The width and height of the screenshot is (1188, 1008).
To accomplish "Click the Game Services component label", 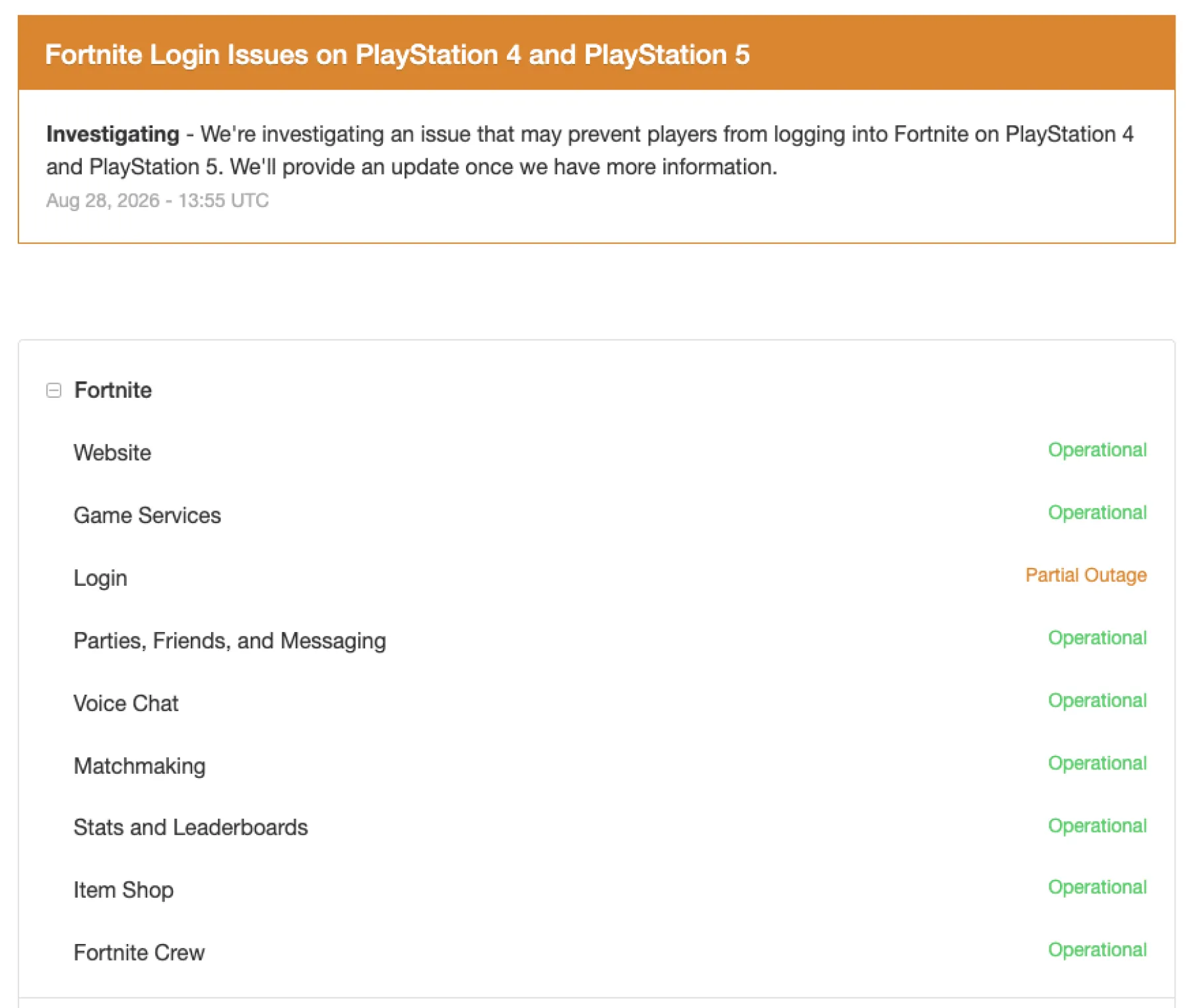I will [147, 515].
